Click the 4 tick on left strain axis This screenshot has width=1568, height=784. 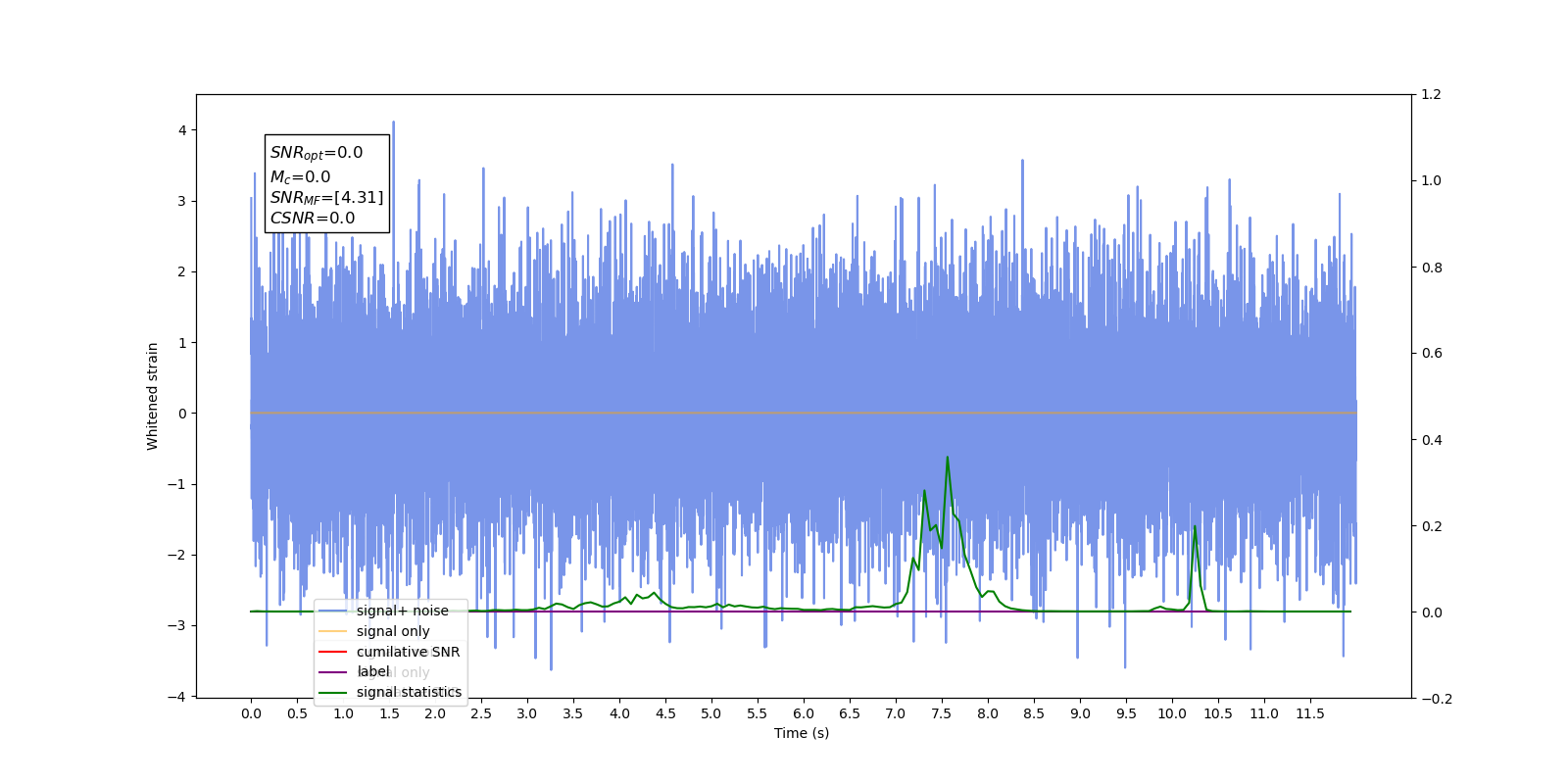[182, 130]
